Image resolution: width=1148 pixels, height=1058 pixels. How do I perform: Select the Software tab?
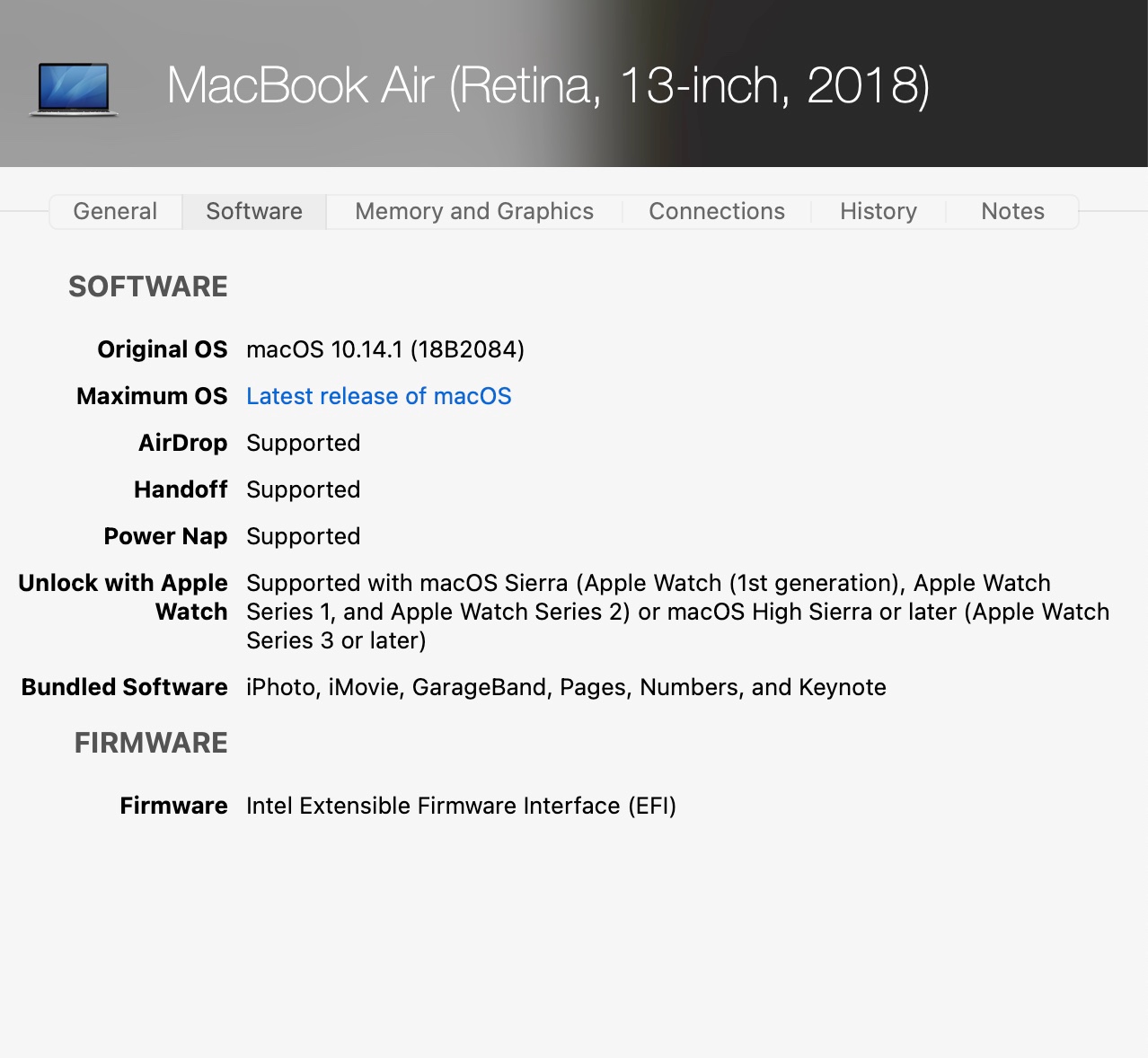coord(254,211)
